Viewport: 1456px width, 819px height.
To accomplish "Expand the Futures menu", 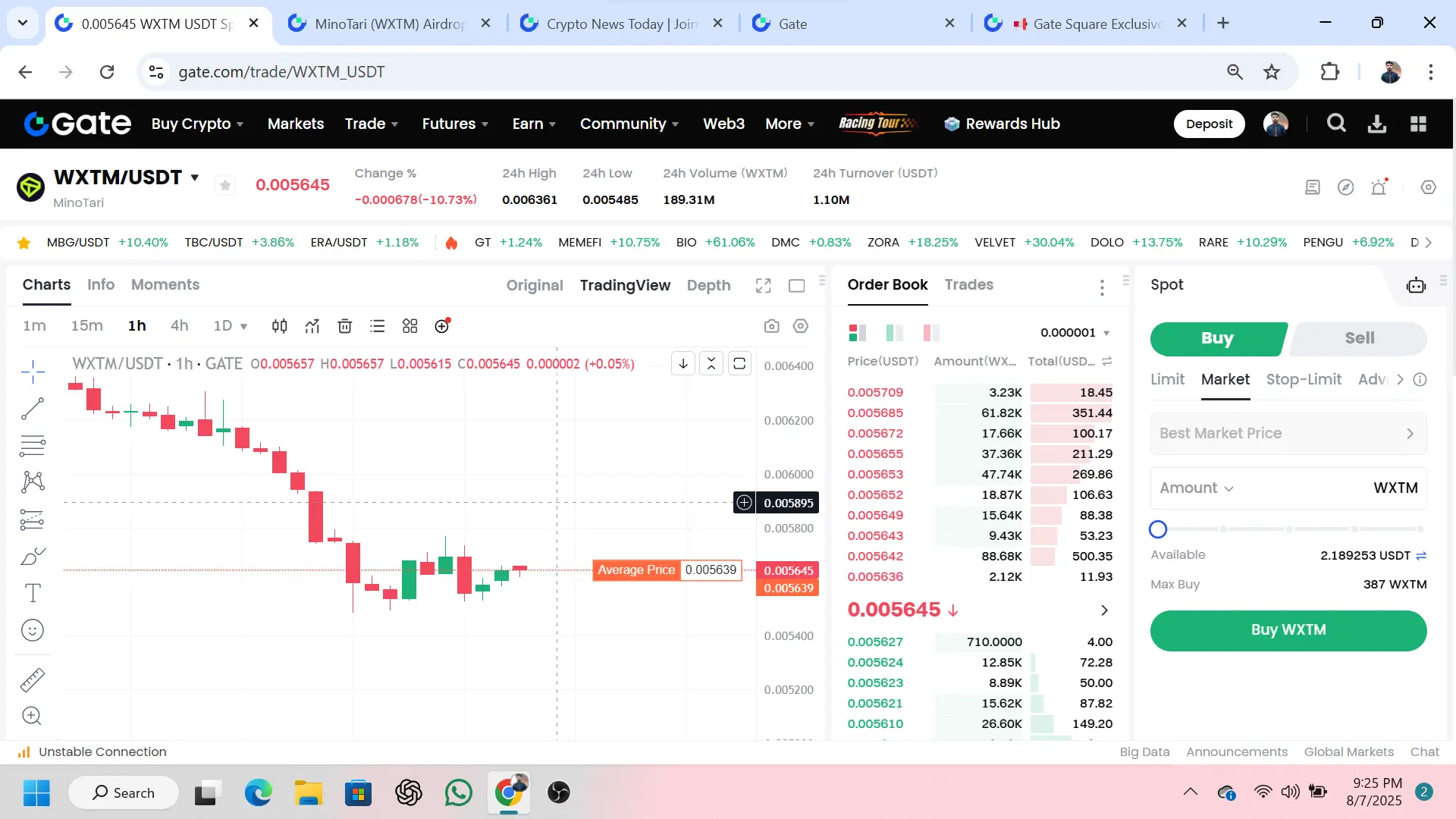I will point(455,124).
